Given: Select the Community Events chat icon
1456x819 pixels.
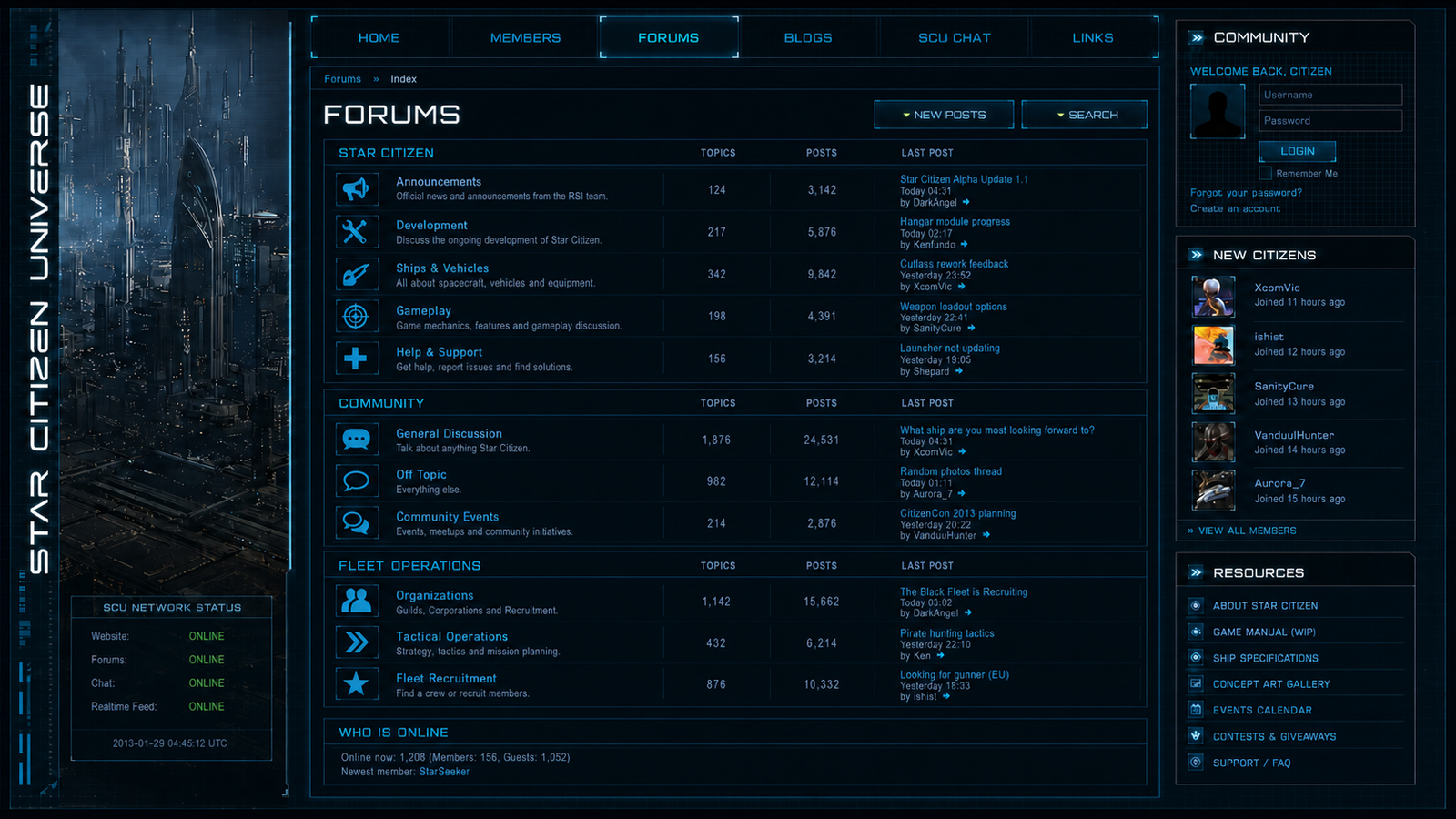Looking at the screenshot, I should pyautogui.click(x=356, y=522).
